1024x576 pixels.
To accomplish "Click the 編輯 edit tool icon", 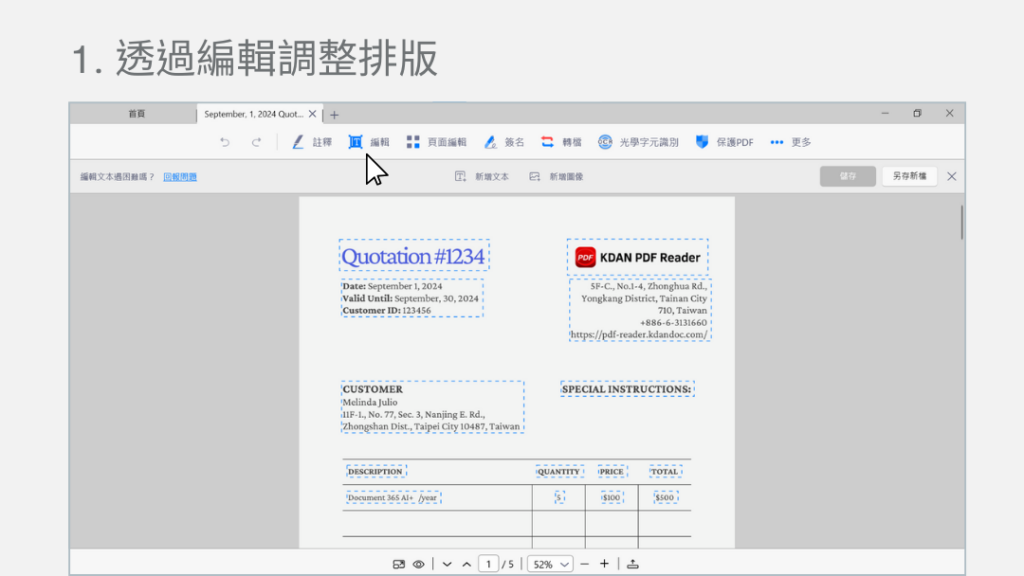I will (x=355, y=142).
